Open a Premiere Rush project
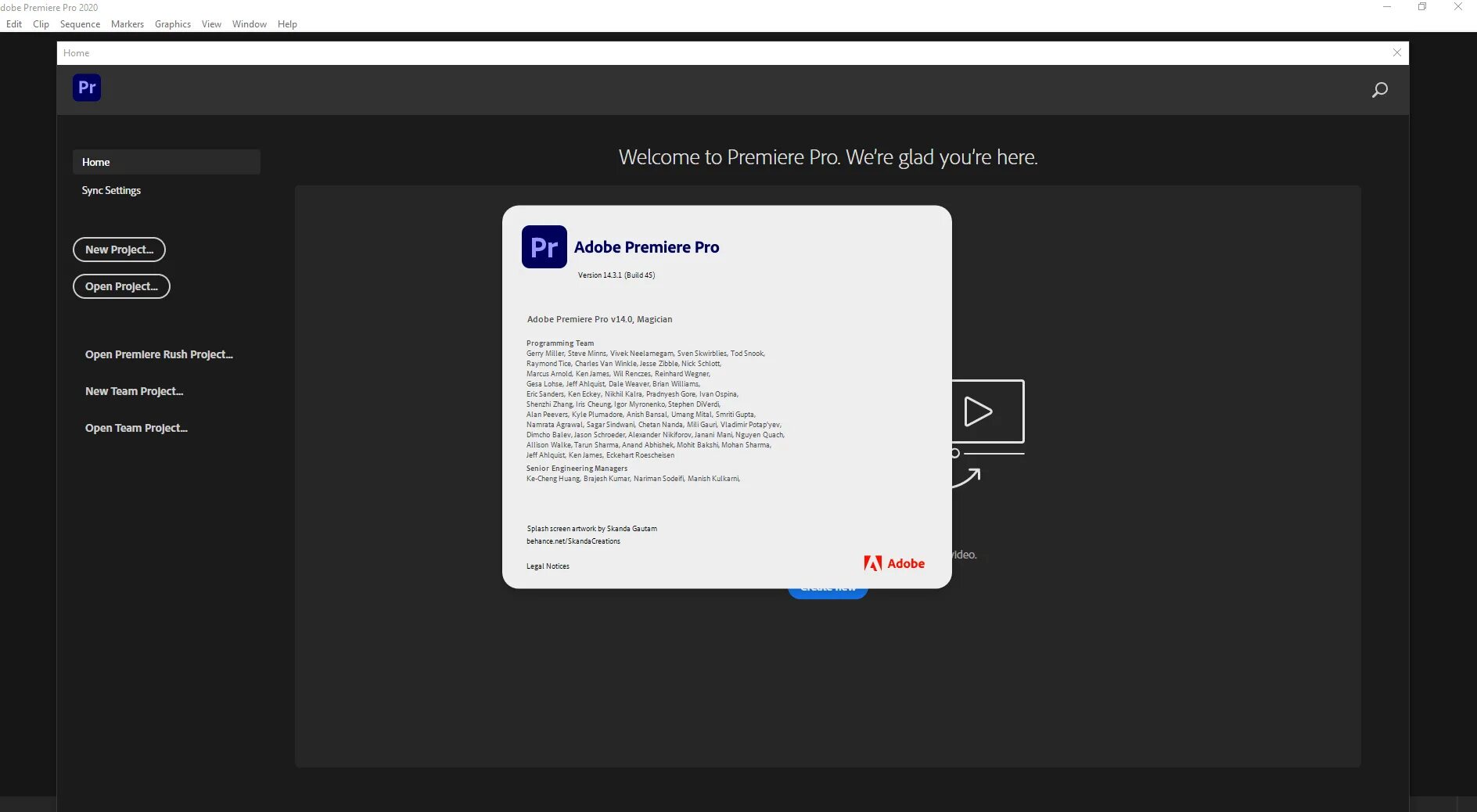The width and height of the screenshot is (1477, 812). point(158,354)
